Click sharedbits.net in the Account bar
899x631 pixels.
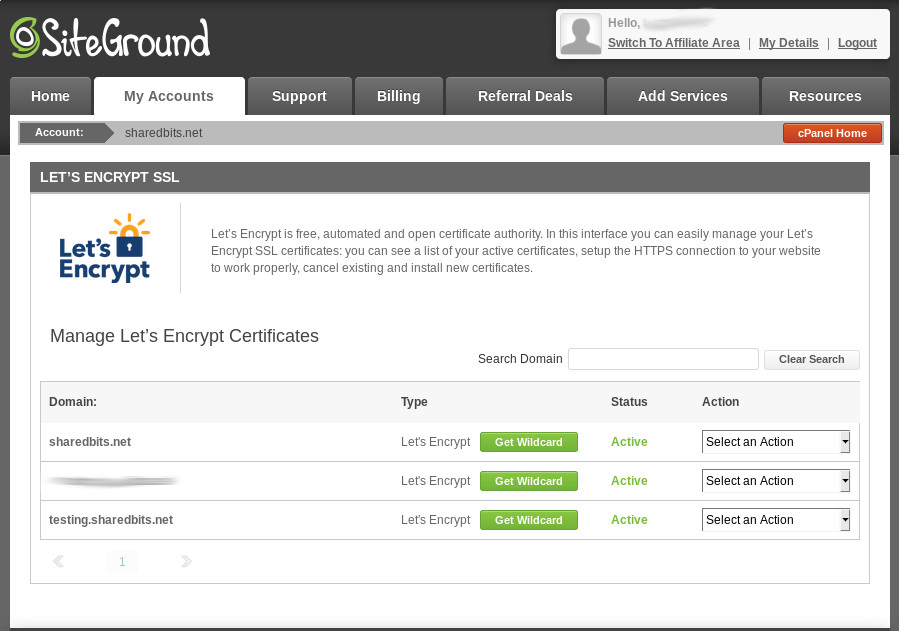(163, 133)
